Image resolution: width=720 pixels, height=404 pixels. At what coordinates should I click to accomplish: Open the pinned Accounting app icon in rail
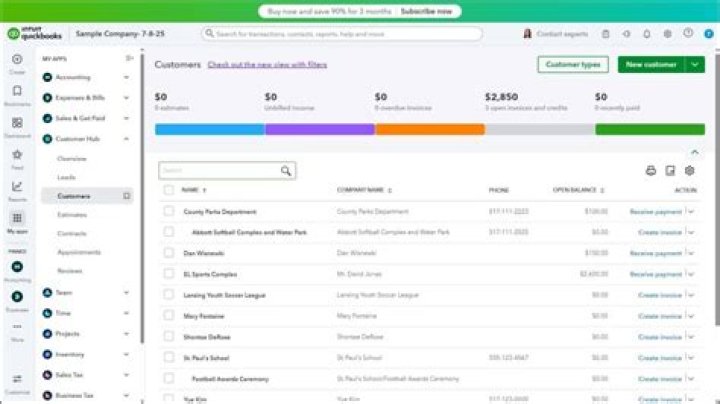(17, 267)
